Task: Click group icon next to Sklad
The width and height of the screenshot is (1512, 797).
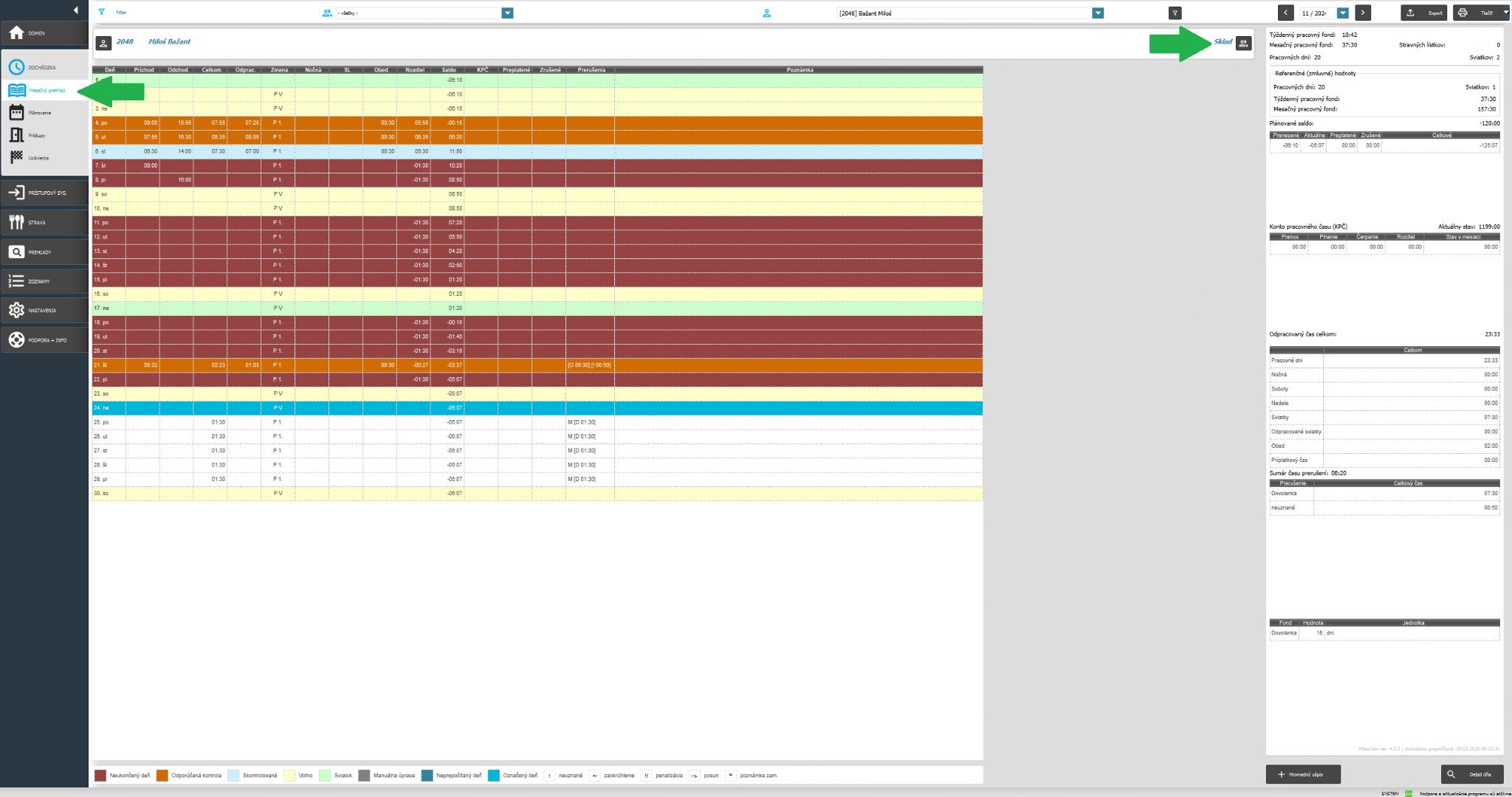Action: click(1244, 43)
